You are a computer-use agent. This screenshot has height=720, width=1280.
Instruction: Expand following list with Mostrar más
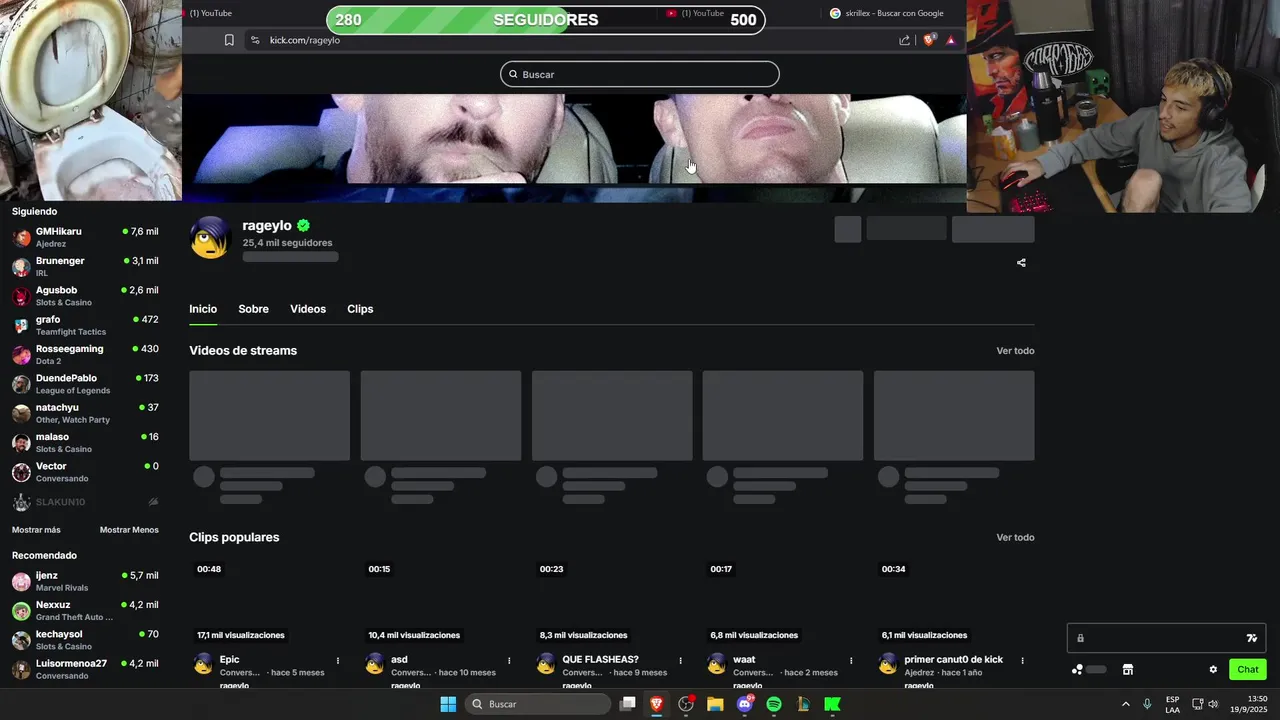tap(36, 530)
